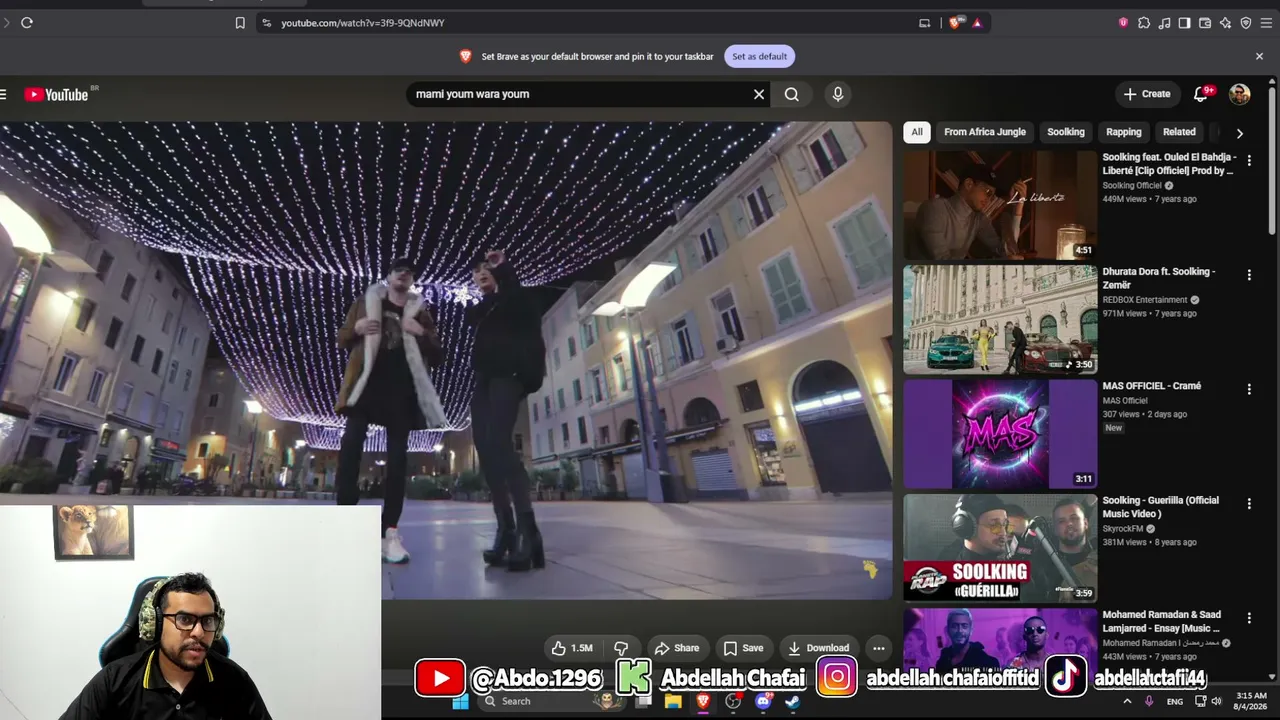Viewport: 1280px width, 720px height.
Task: Open options menu for MAS OFFICIEL Cramé
Action: [1249, 389]
